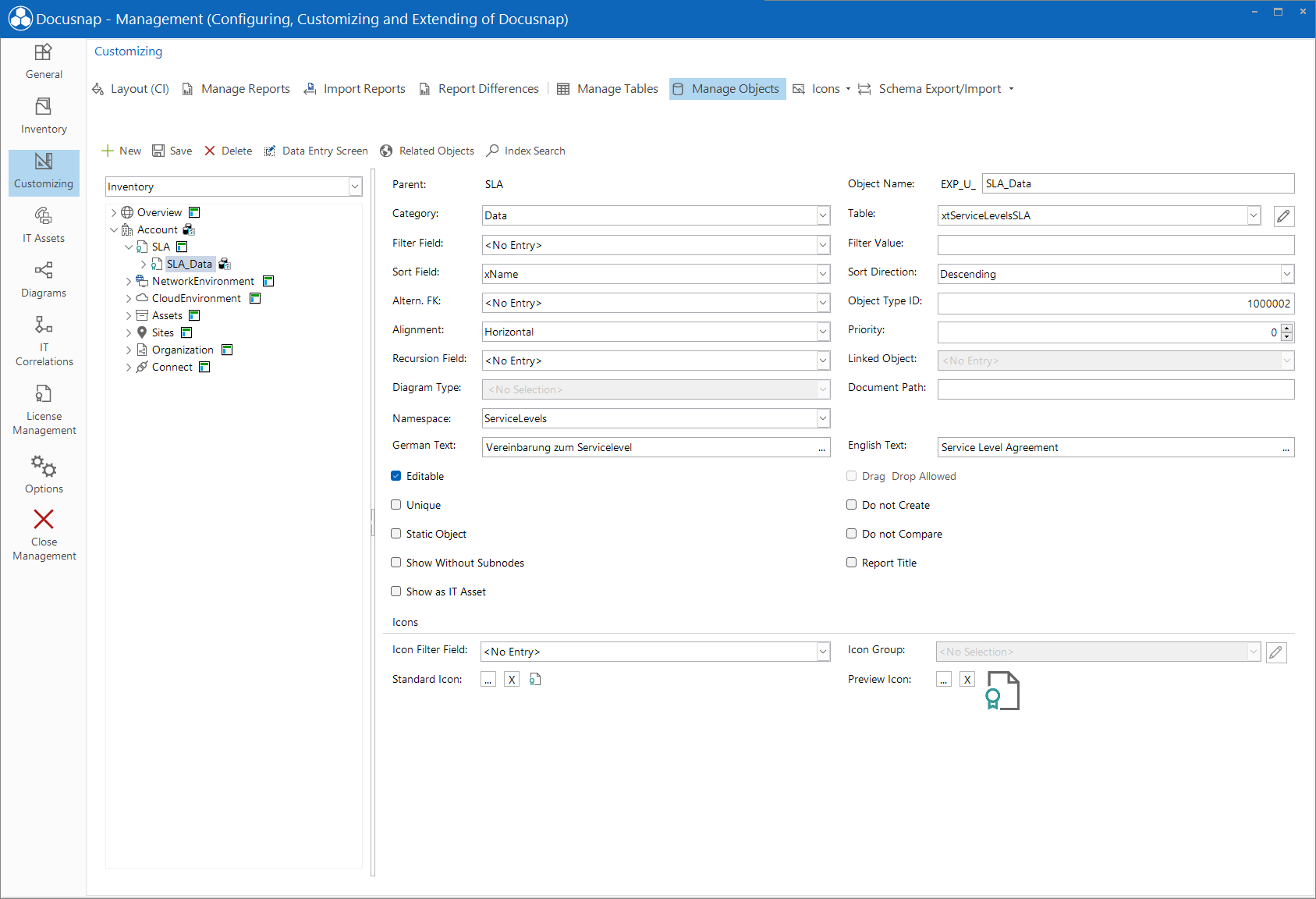Click icon next to Overview tree node

[195, 212]
